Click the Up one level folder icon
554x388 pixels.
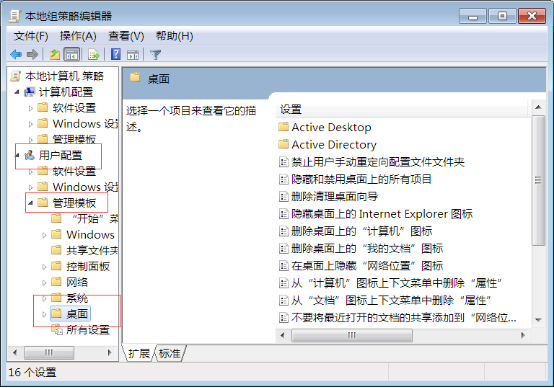pyautogui.click(x=54, y=54)
